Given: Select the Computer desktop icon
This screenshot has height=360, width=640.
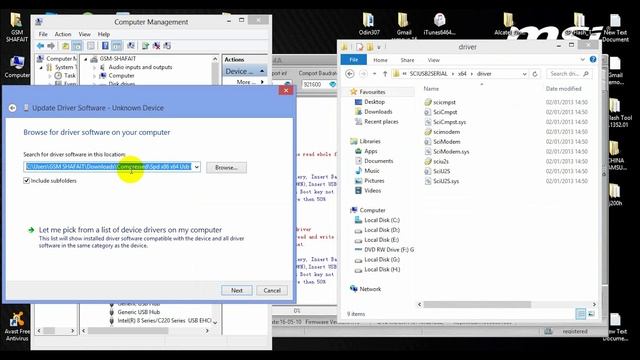Looking at the screenshot, I should point(17,66).
